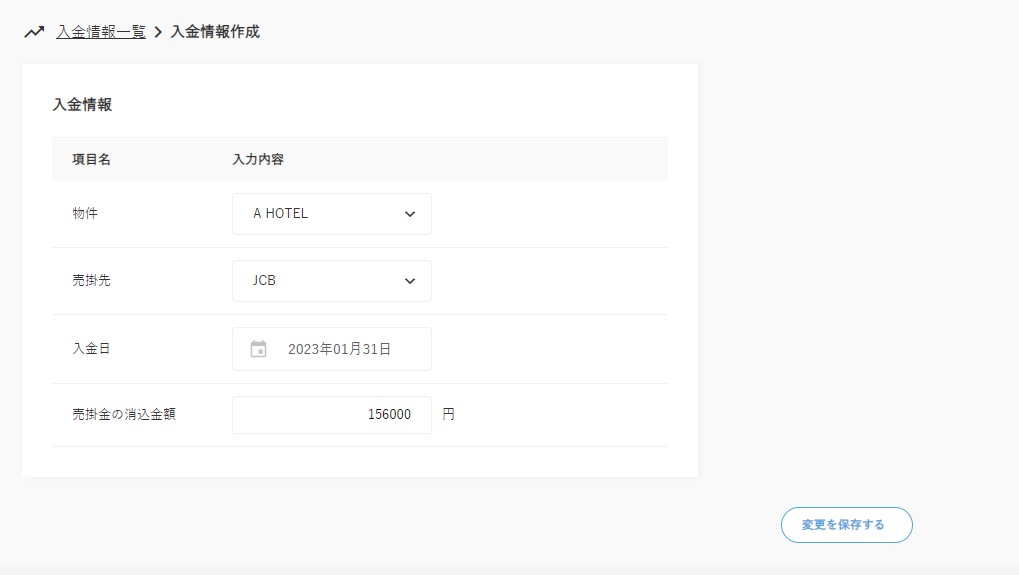
Task: Expand the JCB 売掛先 dropdown
Action: [x=320, y=281]
